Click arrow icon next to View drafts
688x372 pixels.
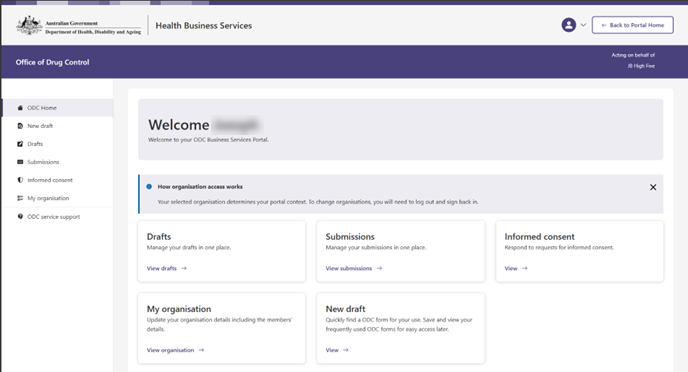coord(184,268)
